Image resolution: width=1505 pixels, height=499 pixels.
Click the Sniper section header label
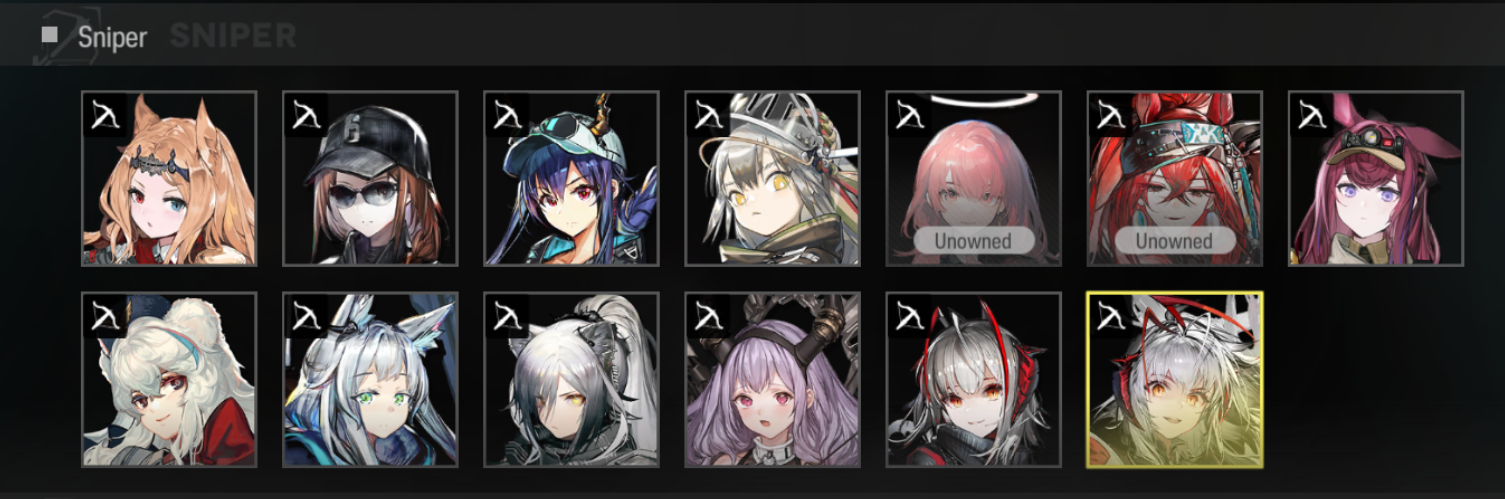[x=112, y=37]
